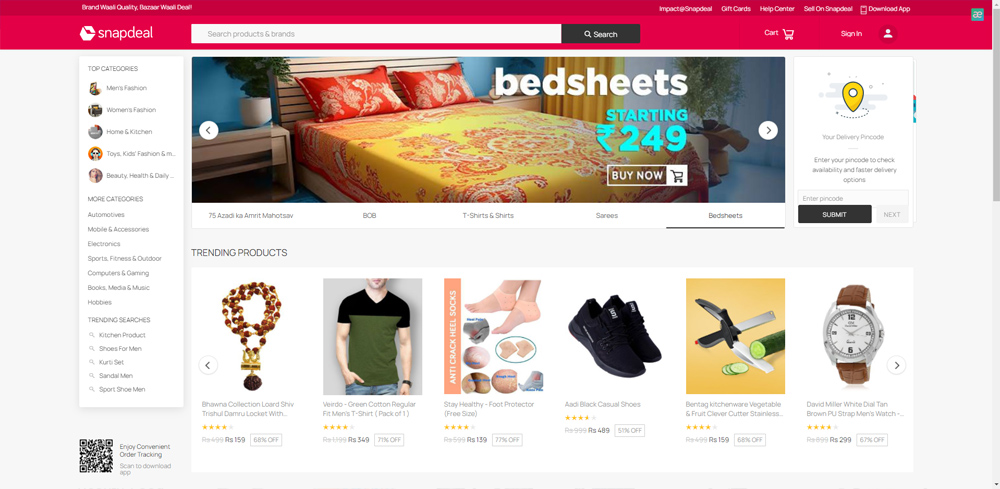Click the Snapdeal logo
This screenshot has height=489, width=1000.
[x=116, y=33]
